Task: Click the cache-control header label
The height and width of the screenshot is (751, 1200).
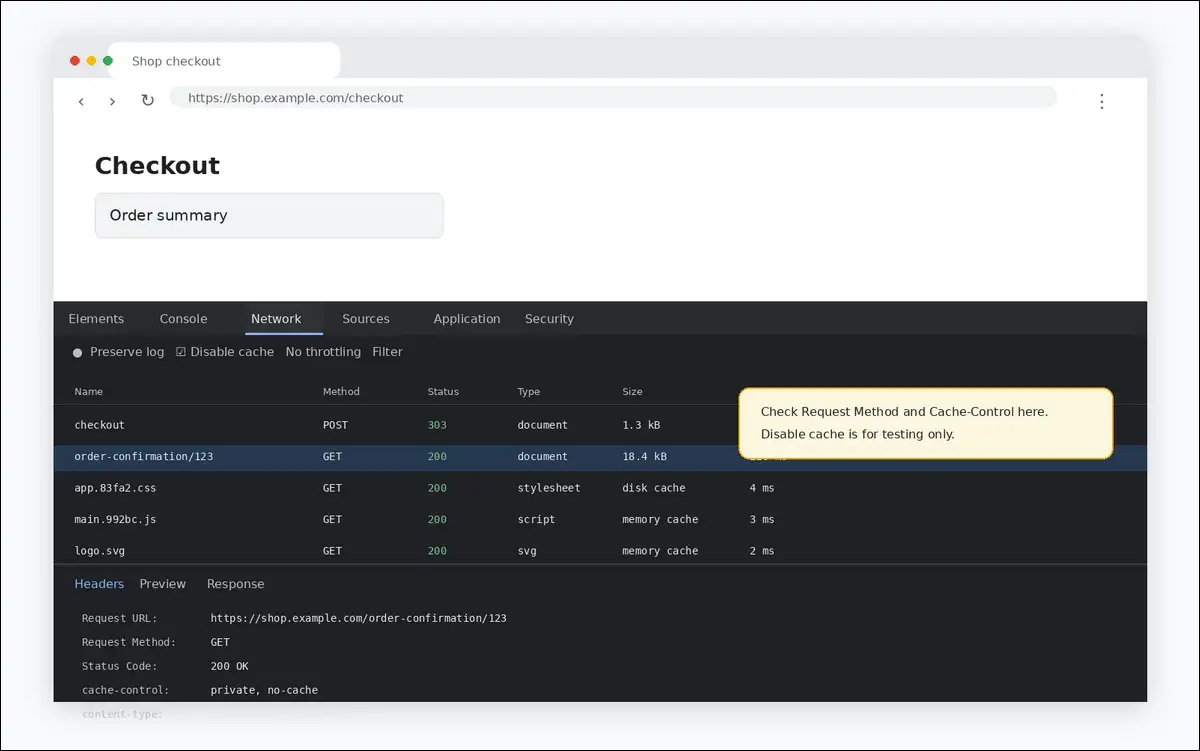Action: point(125,690)
